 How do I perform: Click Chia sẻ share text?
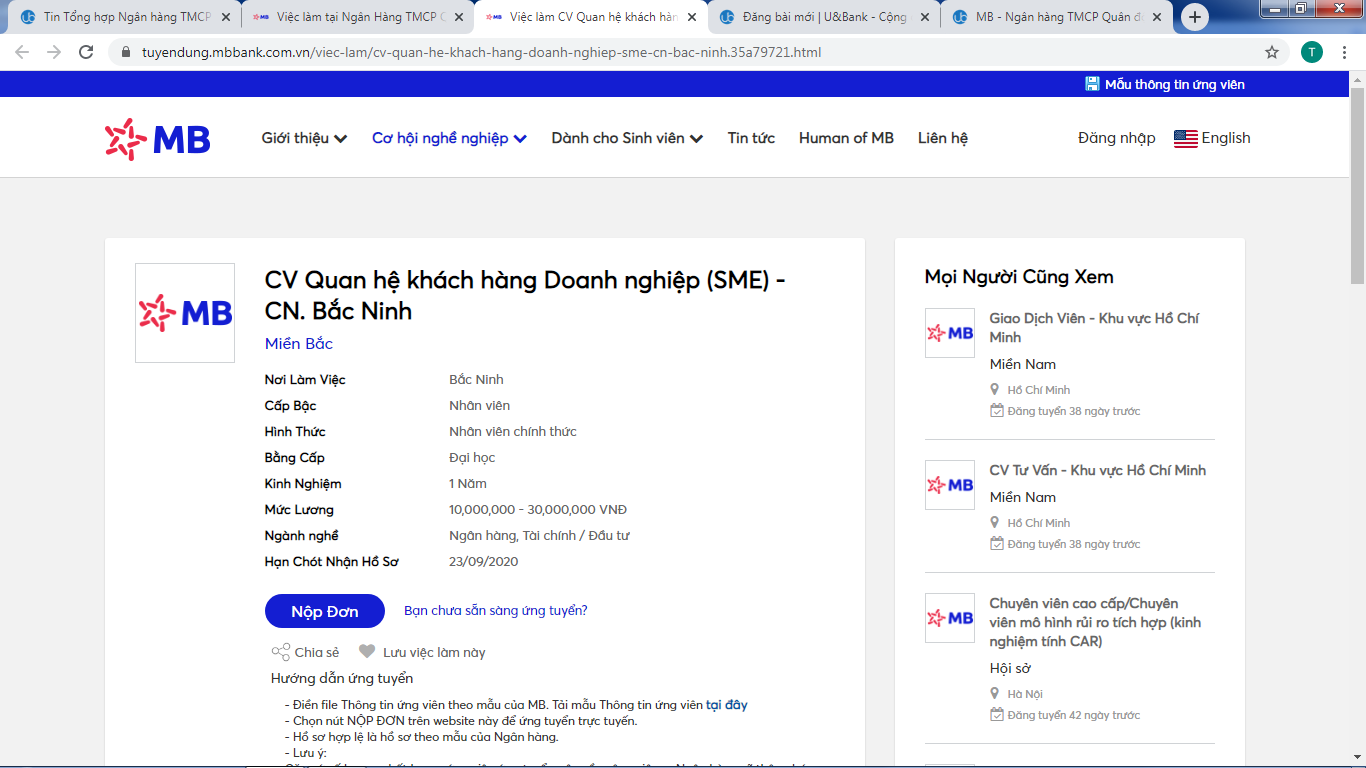[x=317, y=652]
